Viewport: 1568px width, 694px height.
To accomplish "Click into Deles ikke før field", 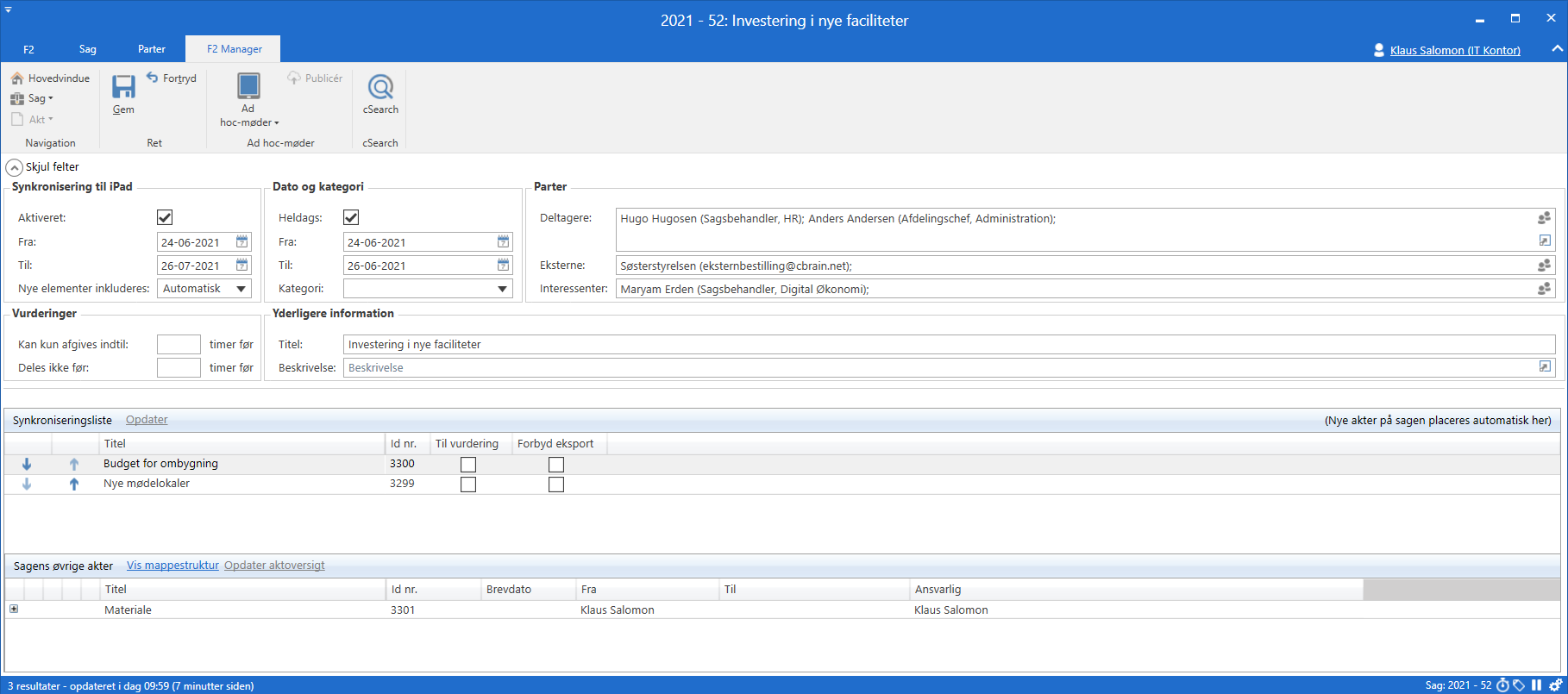I will click(179, 367).
